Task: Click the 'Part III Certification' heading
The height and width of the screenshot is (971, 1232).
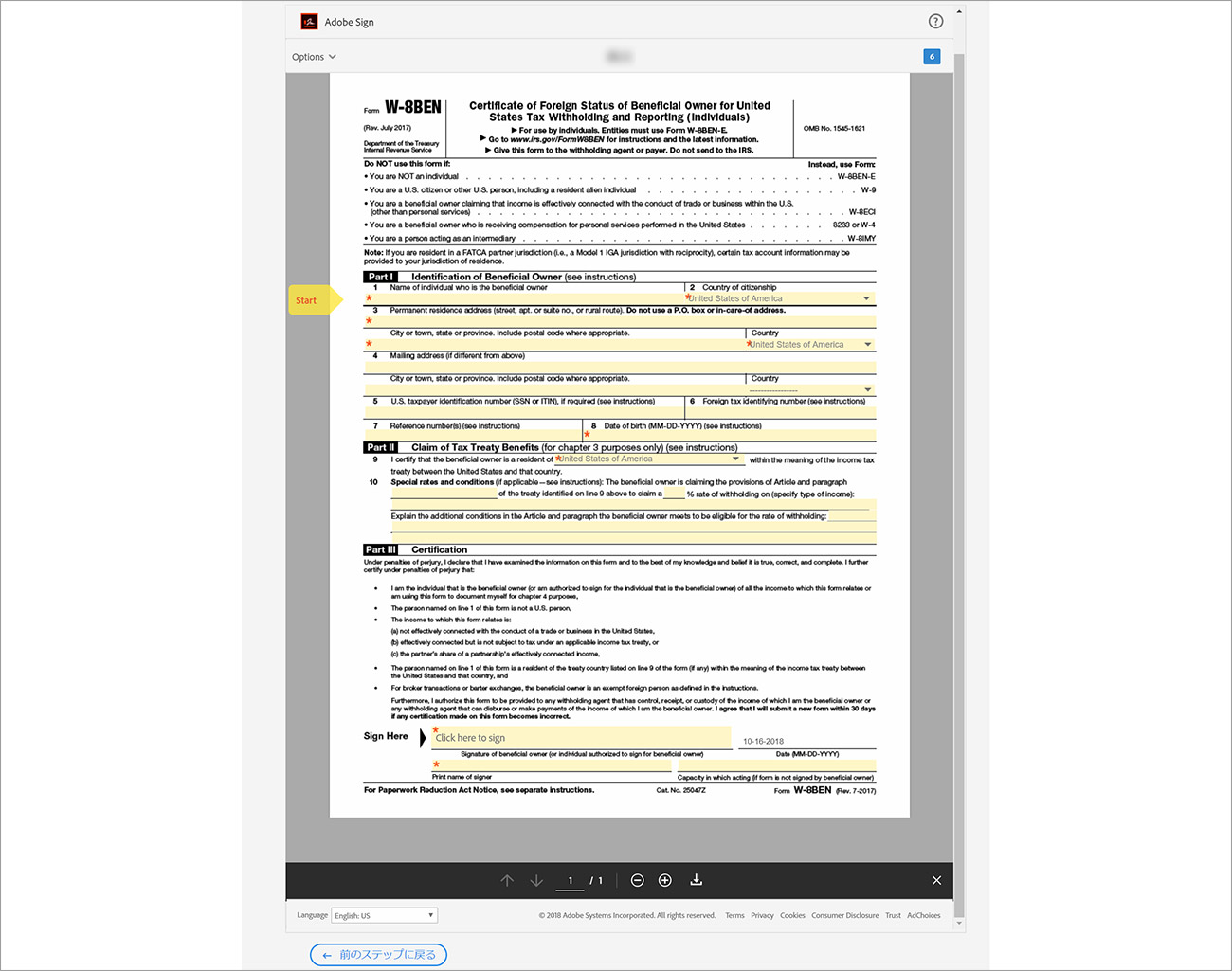Action: (x=416, y=549)
